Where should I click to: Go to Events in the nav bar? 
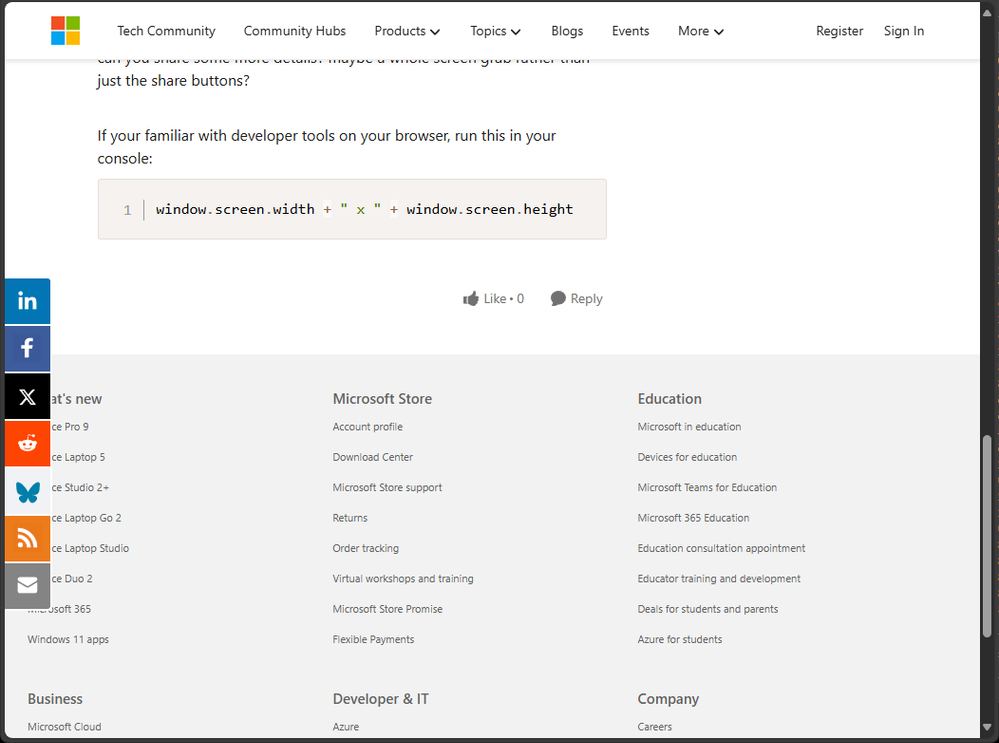pyautogui.click(x=630, y=31)
